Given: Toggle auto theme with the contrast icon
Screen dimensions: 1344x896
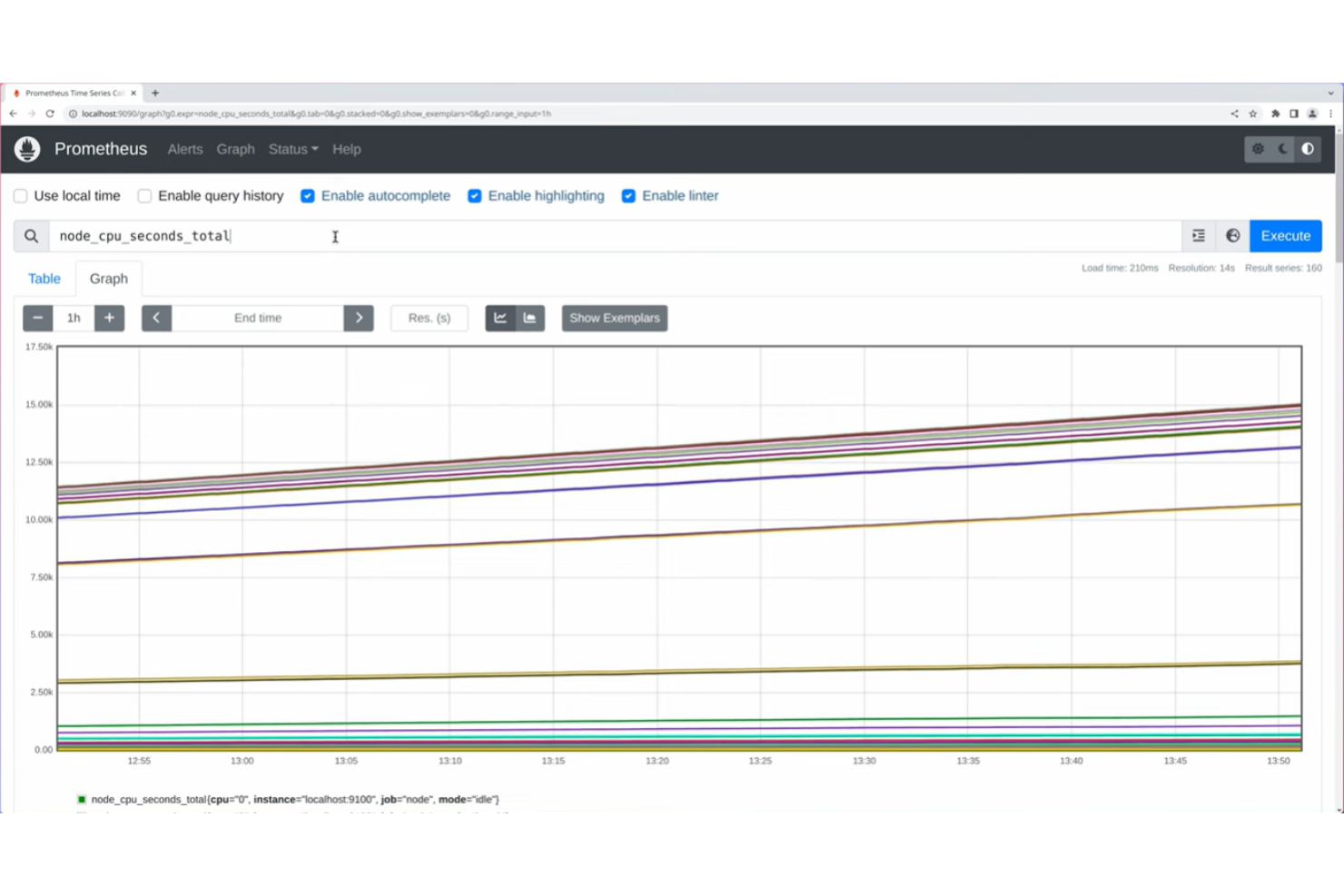Looking at the screenshot, I should tap(1308, 149).
